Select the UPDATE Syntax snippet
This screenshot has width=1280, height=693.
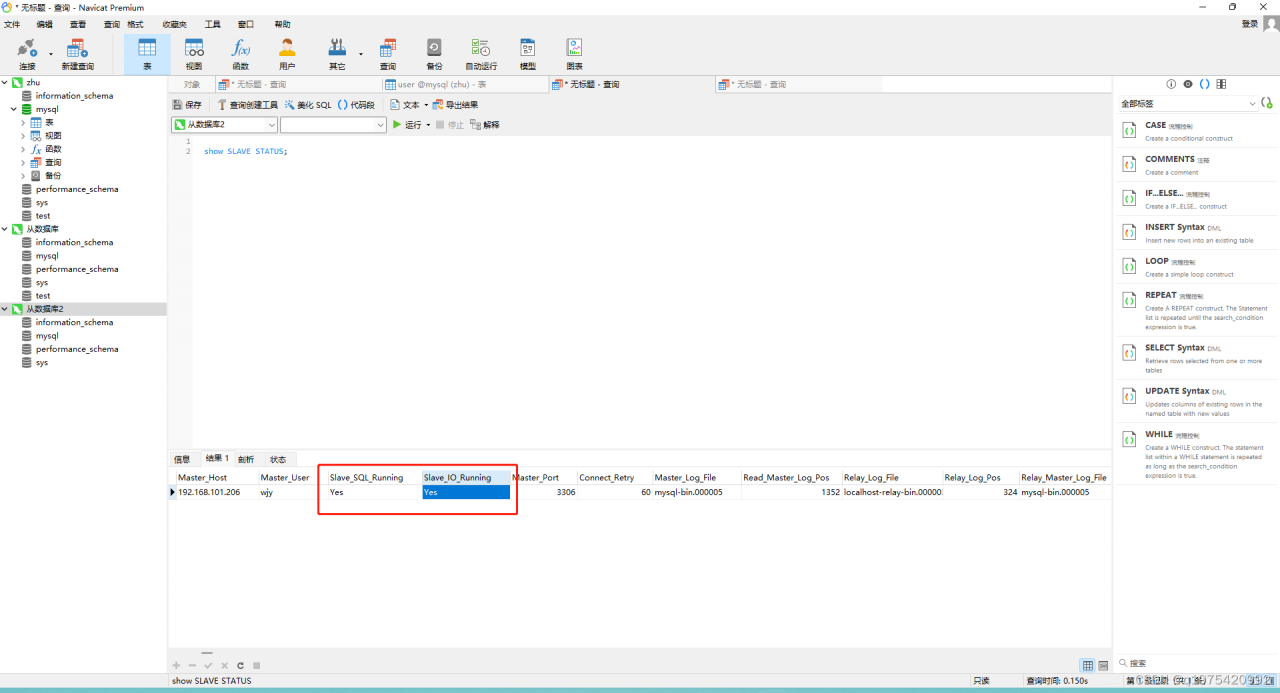tap(1194, 401)
